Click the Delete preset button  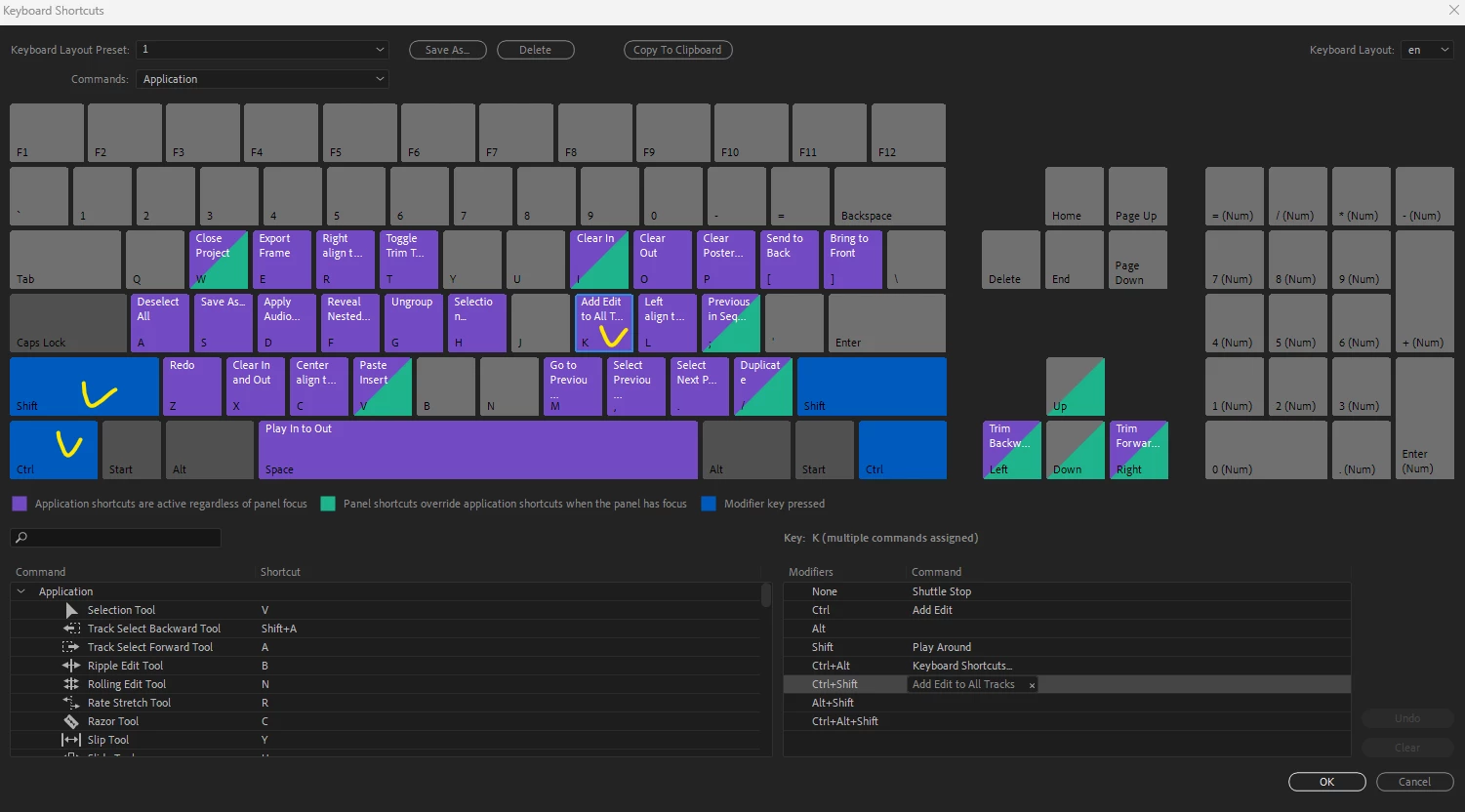535,50
